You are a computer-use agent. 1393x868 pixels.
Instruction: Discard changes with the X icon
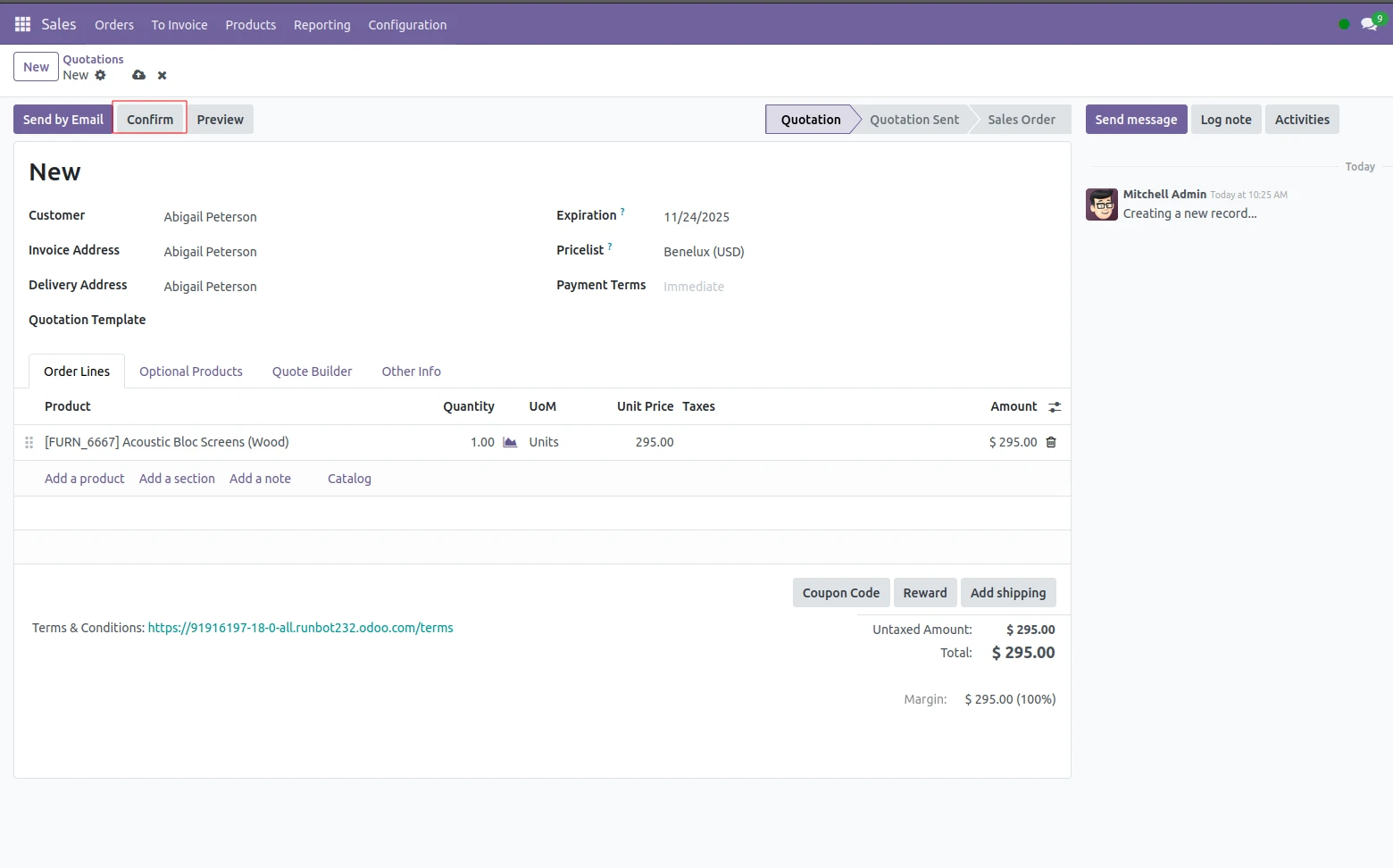coord(162,76)
